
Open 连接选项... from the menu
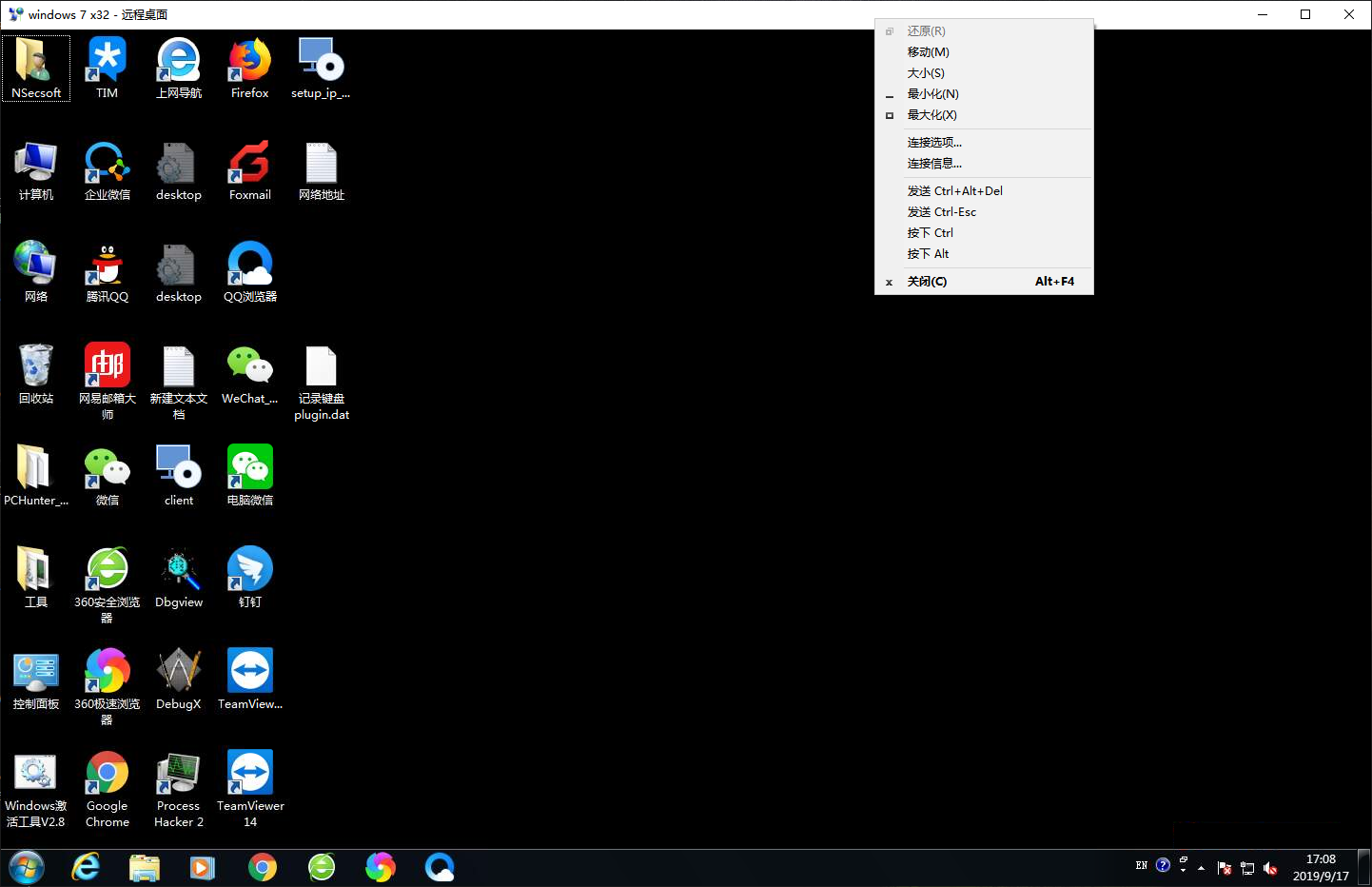coord(984,143)
